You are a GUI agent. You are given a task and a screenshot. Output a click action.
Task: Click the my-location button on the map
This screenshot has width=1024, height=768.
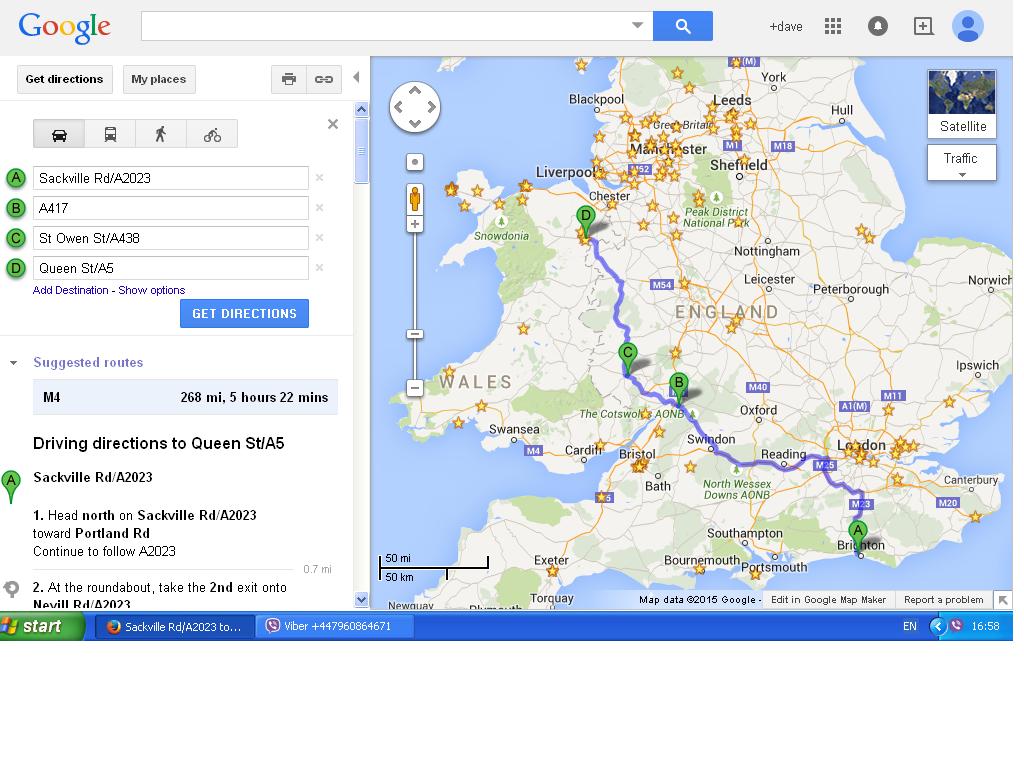click(415, 162)
